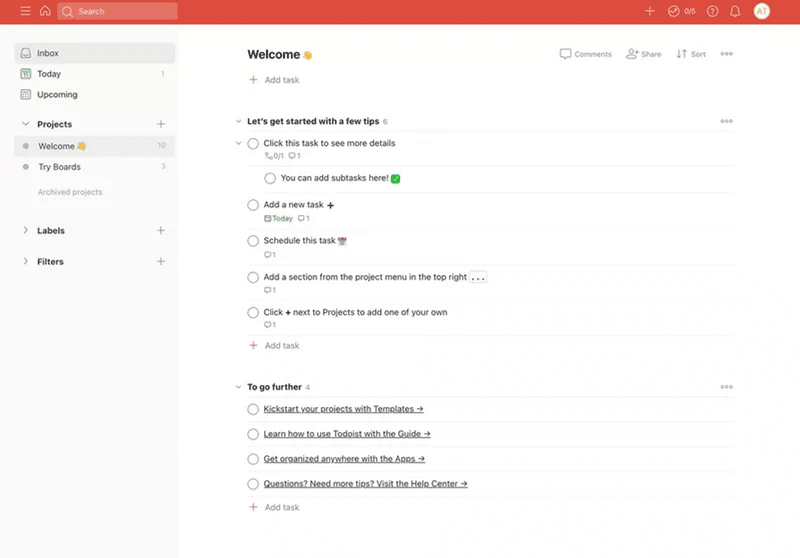Click the quick add plus icon in top bar
The height and width of the screenshot is (558, 800).
pos(650,11)
